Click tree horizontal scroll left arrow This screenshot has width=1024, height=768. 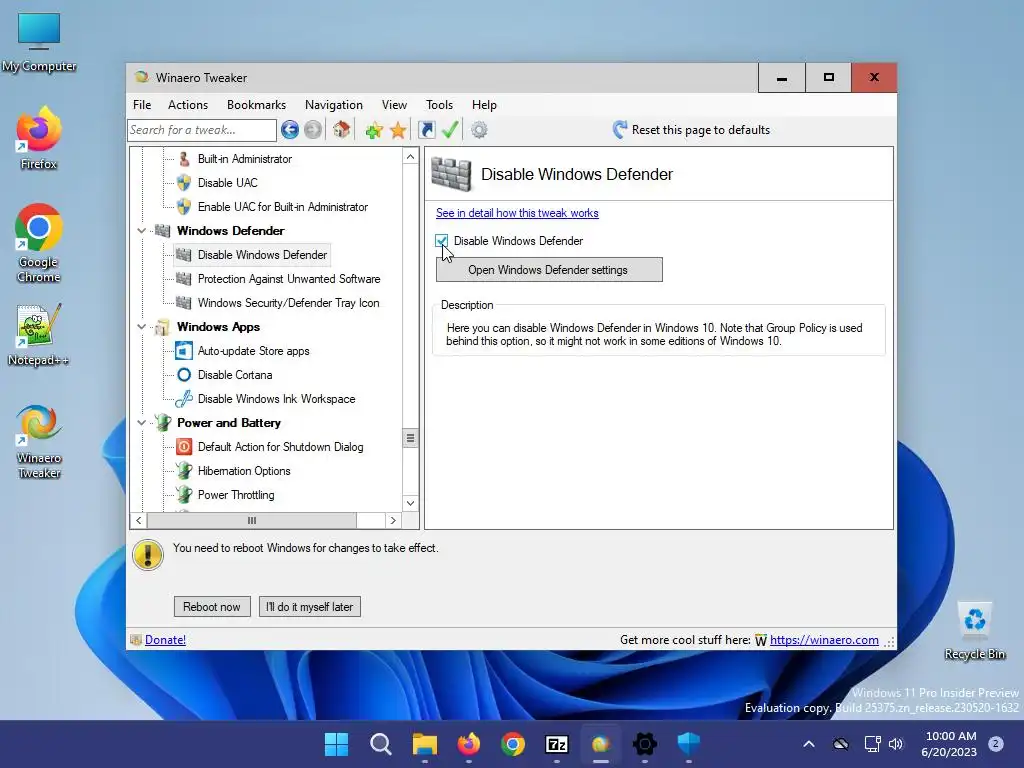[x=138, y=520]
